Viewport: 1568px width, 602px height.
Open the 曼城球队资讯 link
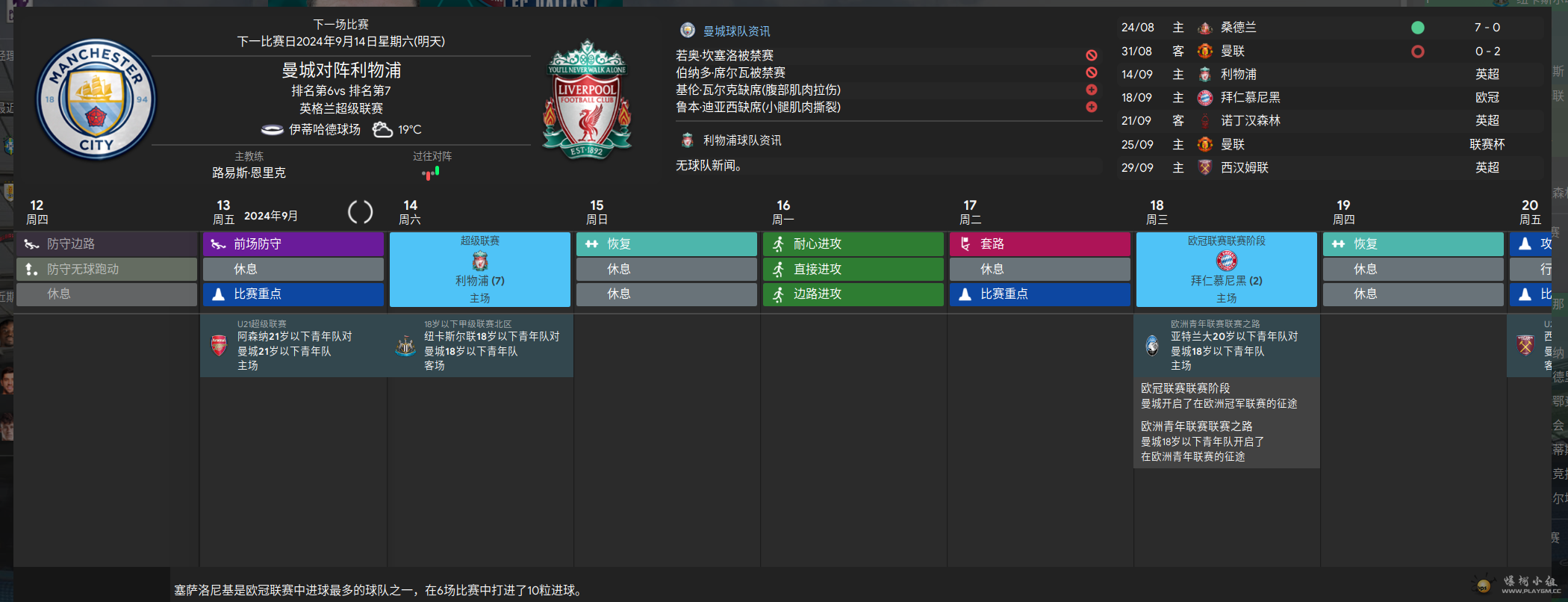[737, 31]
